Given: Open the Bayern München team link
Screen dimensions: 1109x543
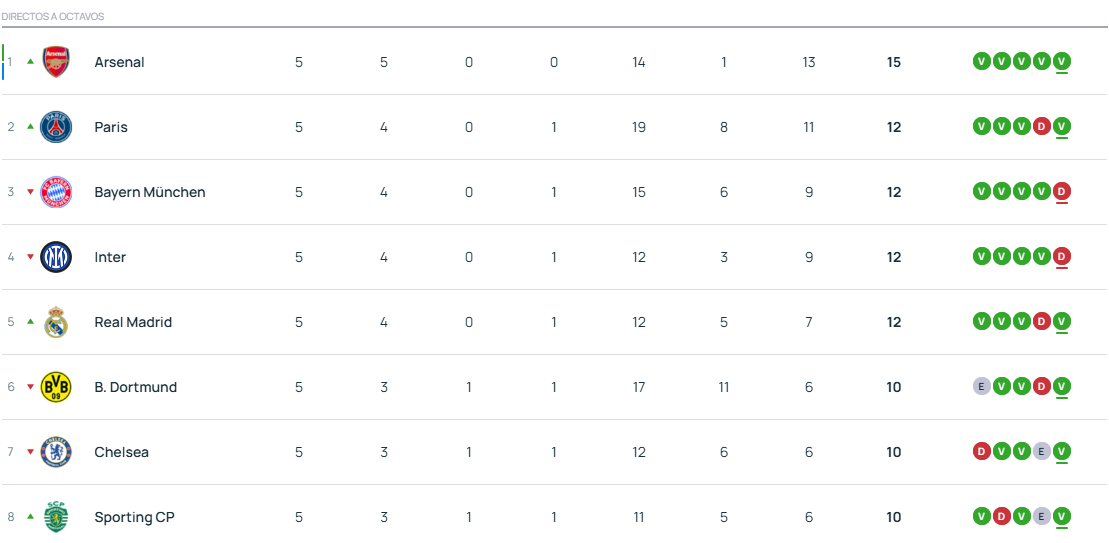Looking at the screenshot, I should click(150, 192).
